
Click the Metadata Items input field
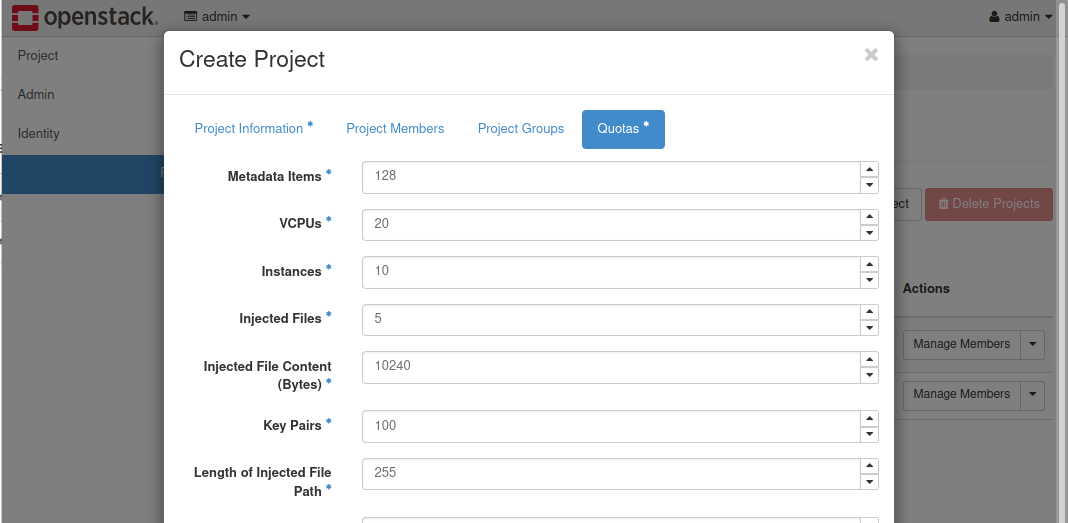[611, 177]
